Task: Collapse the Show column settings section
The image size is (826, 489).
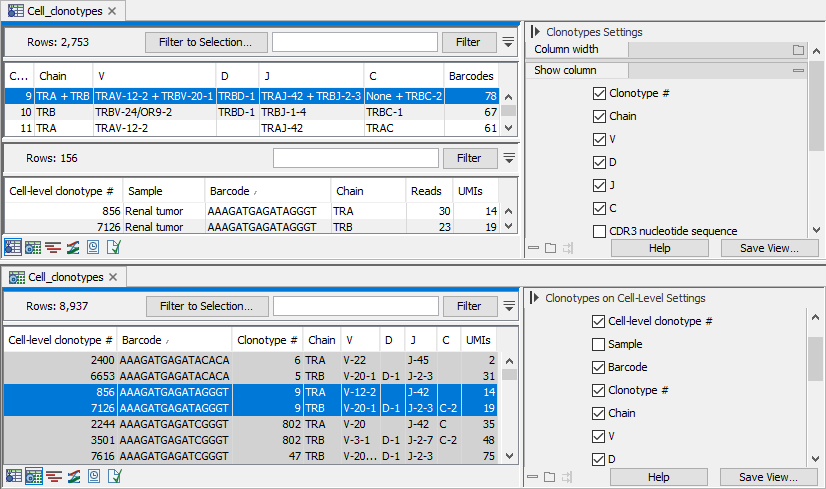Action: [x=798, y=70]
